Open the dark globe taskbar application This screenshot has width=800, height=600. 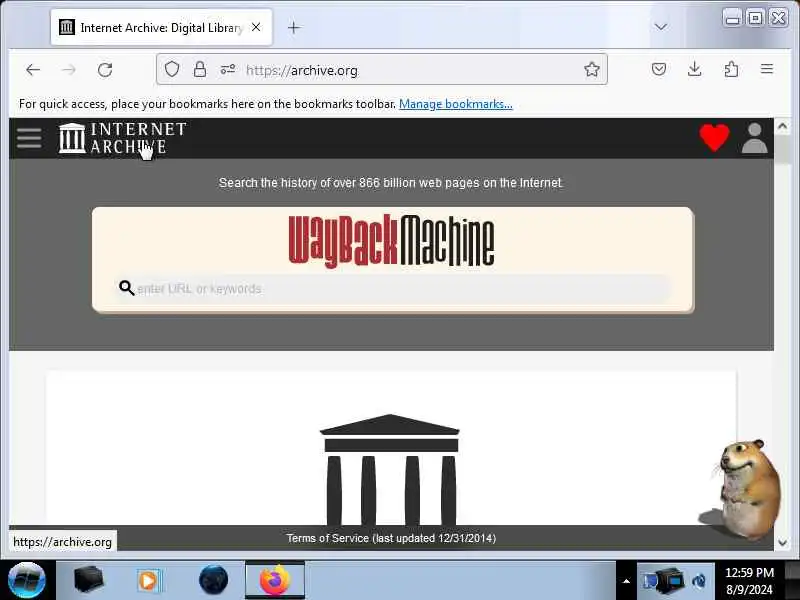click(213, 580)
